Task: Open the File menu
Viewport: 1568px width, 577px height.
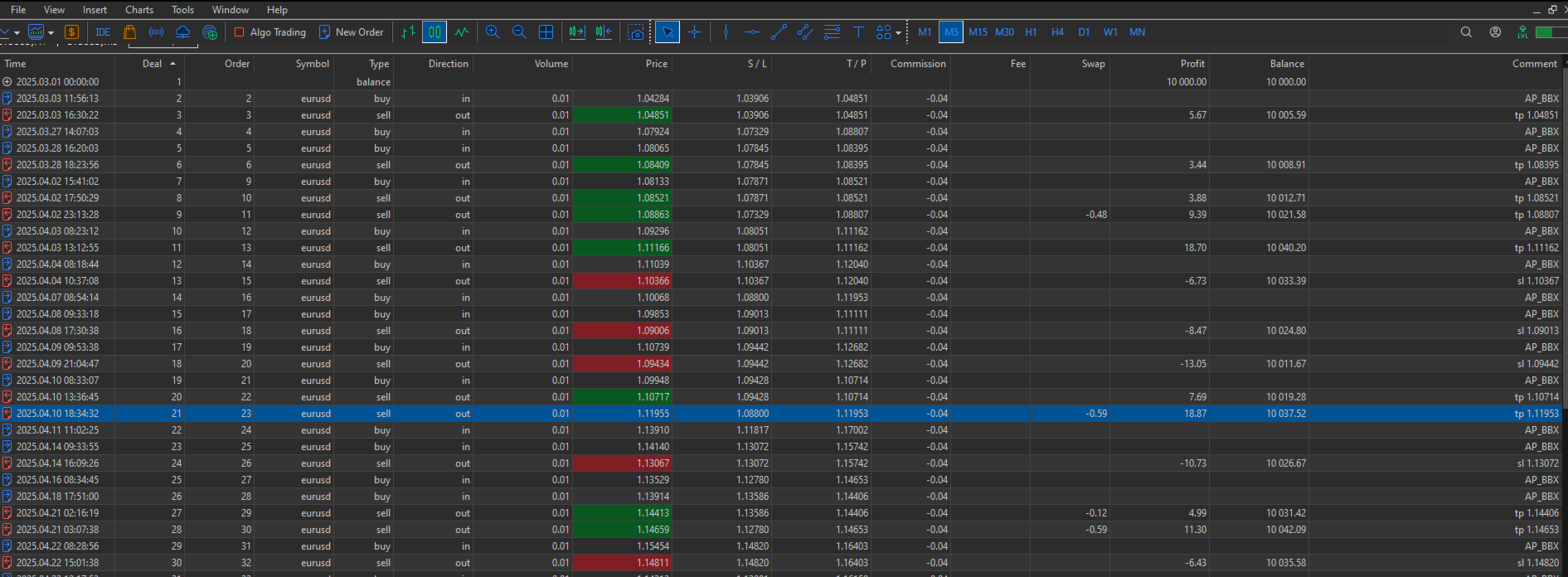Action: click(x=18, y=10)
